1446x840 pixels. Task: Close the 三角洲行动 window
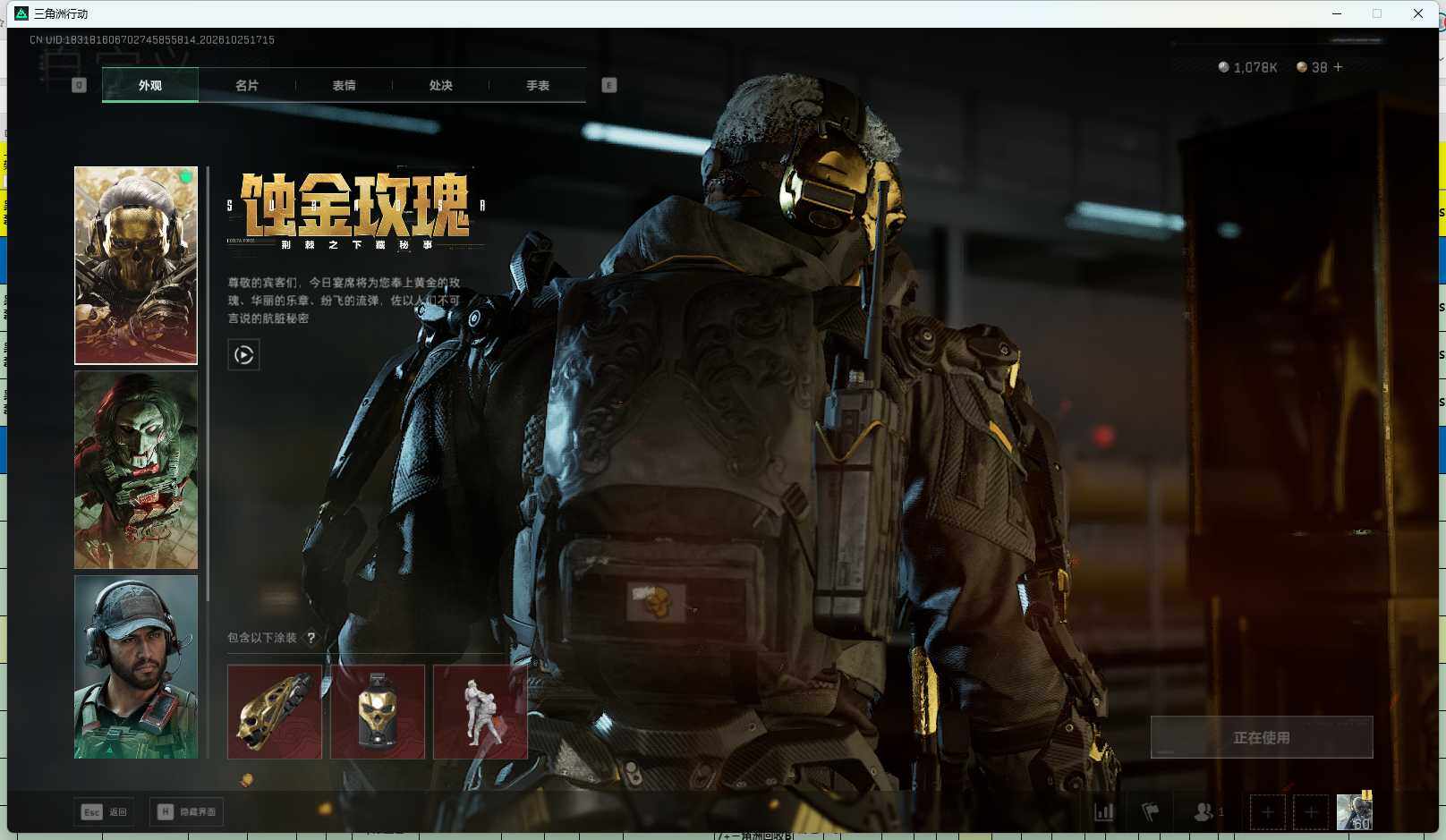click(x=1418, y=13)
